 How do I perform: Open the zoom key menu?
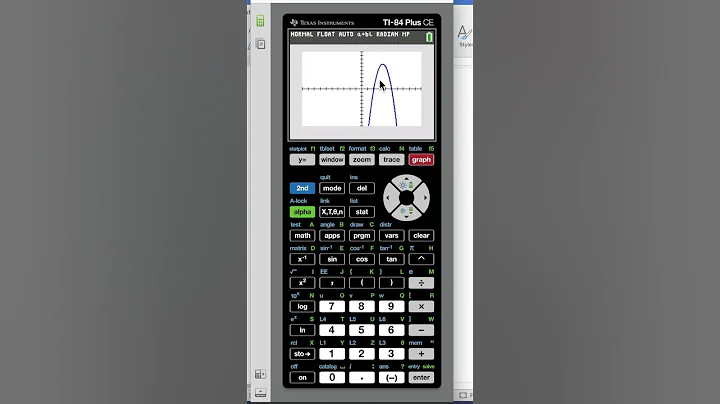pos(362,160)
